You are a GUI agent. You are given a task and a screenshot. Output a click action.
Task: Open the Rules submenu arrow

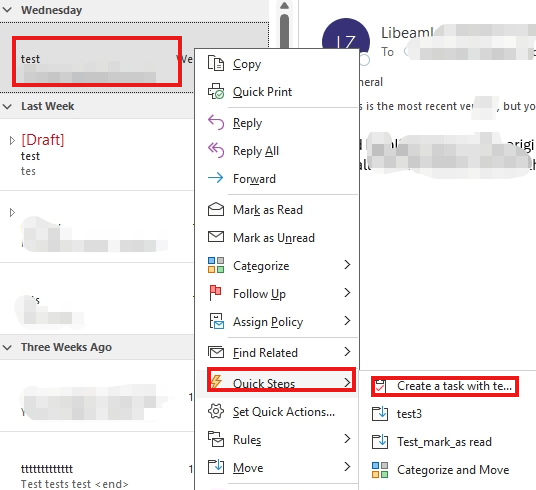pos(347,439)
